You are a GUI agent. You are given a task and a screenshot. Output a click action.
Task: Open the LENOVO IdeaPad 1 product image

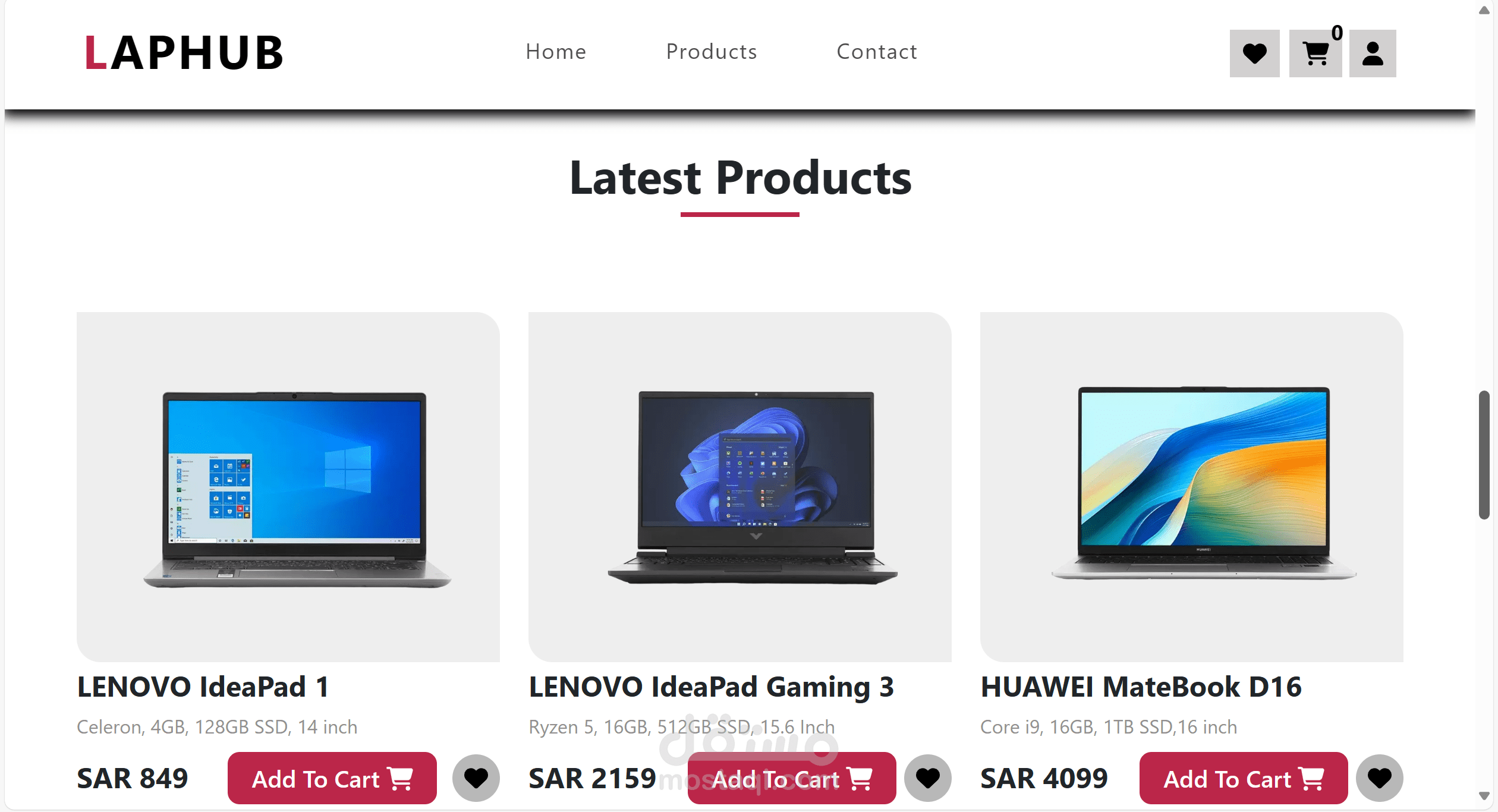click(x=288, y=487)
